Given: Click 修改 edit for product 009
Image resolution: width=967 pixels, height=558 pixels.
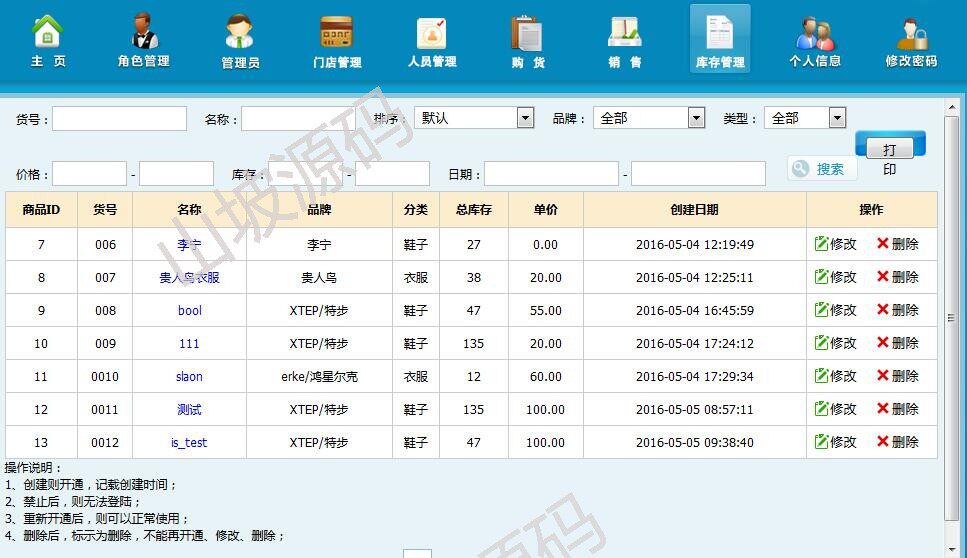Looking at the screenshot, I should click(x=836, y=343).
